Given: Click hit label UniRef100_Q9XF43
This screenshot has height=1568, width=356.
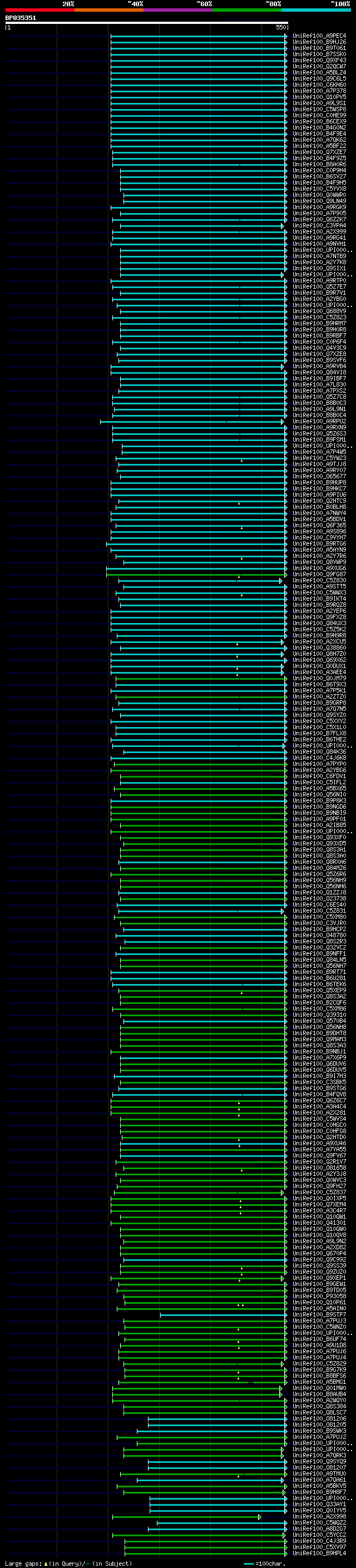Looking at the screenshot, I should coord(319,60).
